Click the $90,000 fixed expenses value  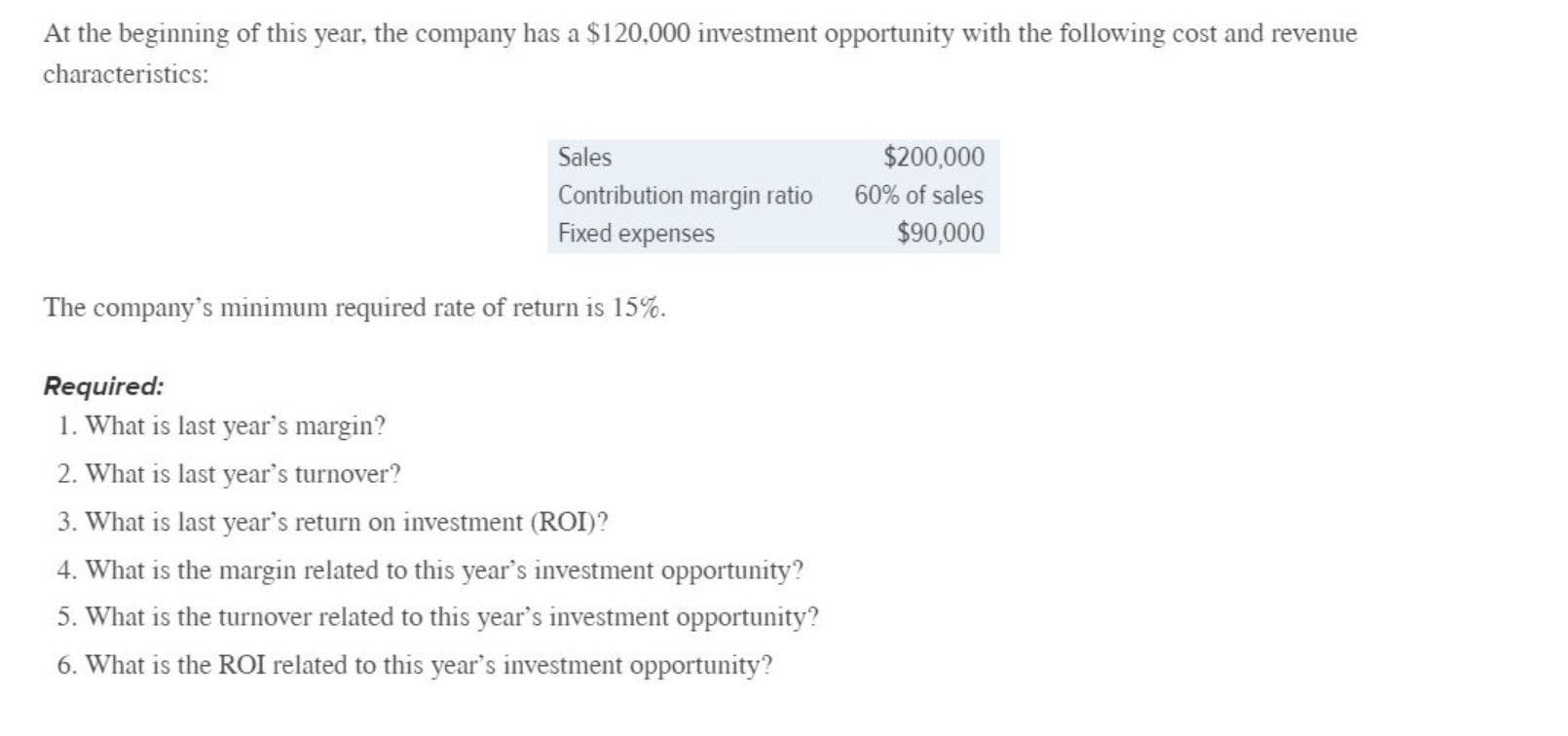pyautogui.click(x=941, y=234)
